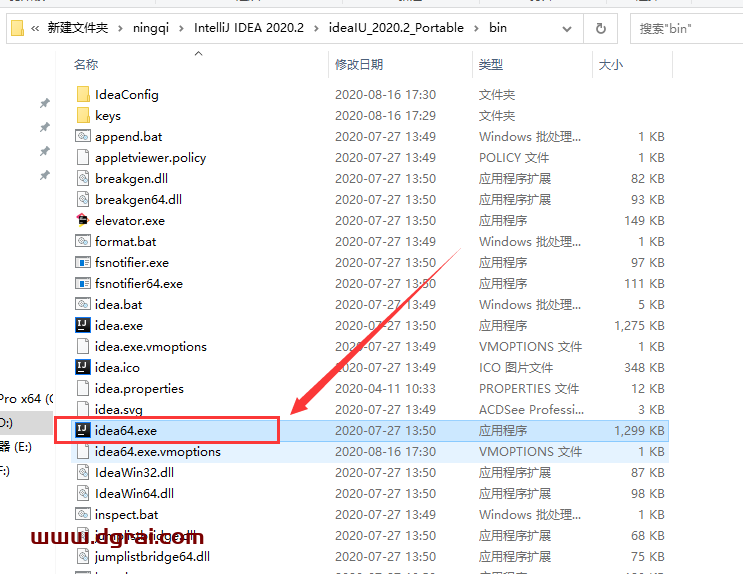
Task: Open the address bar history dropdown
Action: [566, 29]
